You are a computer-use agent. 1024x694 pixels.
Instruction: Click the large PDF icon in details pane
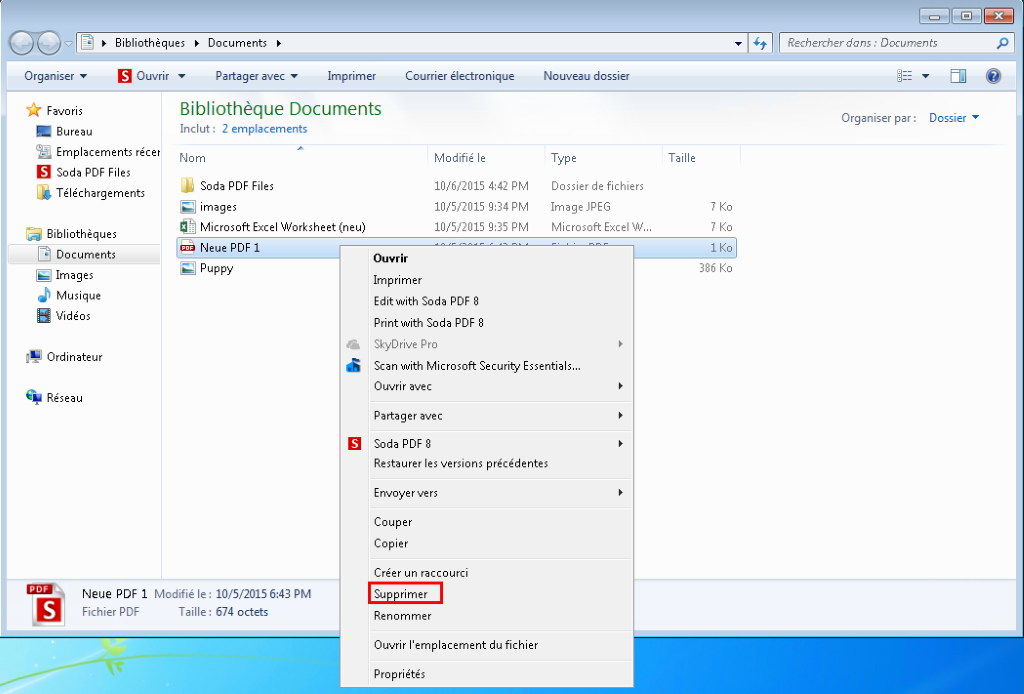tap(46, 604)
